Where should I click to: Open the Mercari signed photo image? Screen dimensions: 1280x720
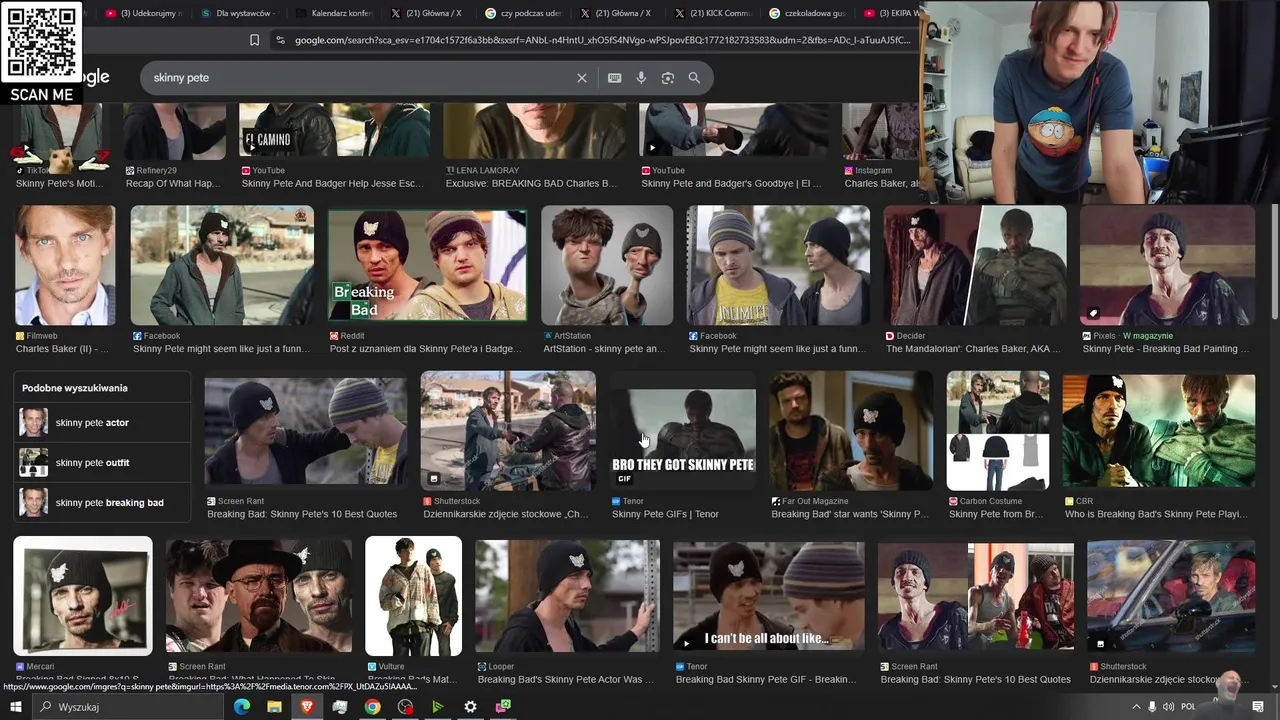tap(83, 596)
